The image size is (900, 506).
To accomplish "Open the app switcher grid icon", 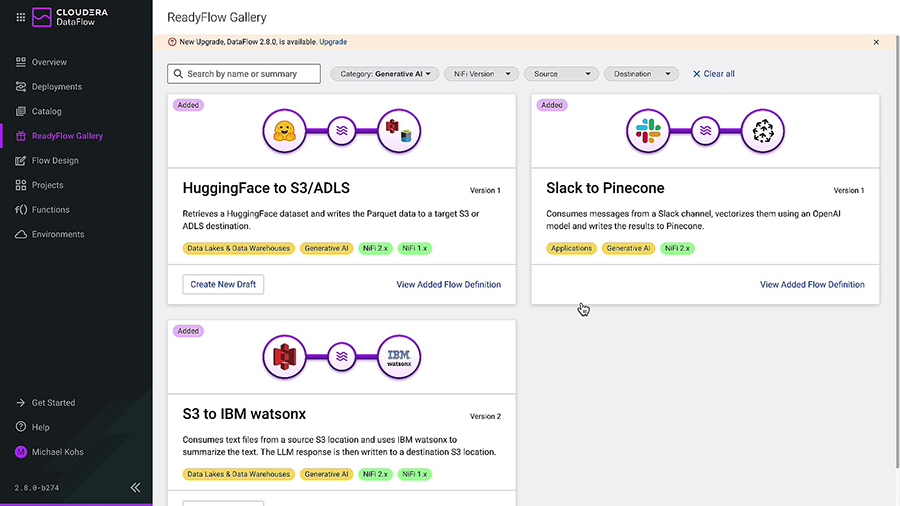I will tap(21, 17).
